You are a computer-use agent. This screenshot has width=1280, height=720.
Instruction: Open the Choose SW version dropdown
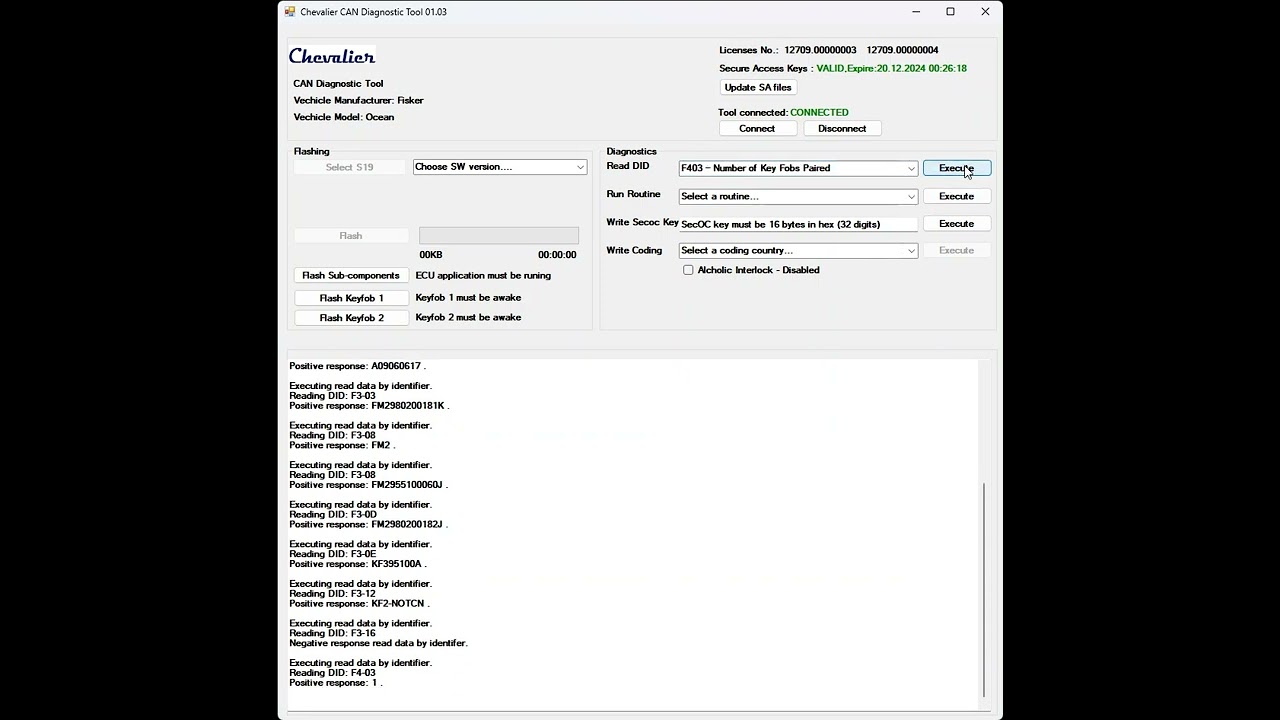pos(499,167)
